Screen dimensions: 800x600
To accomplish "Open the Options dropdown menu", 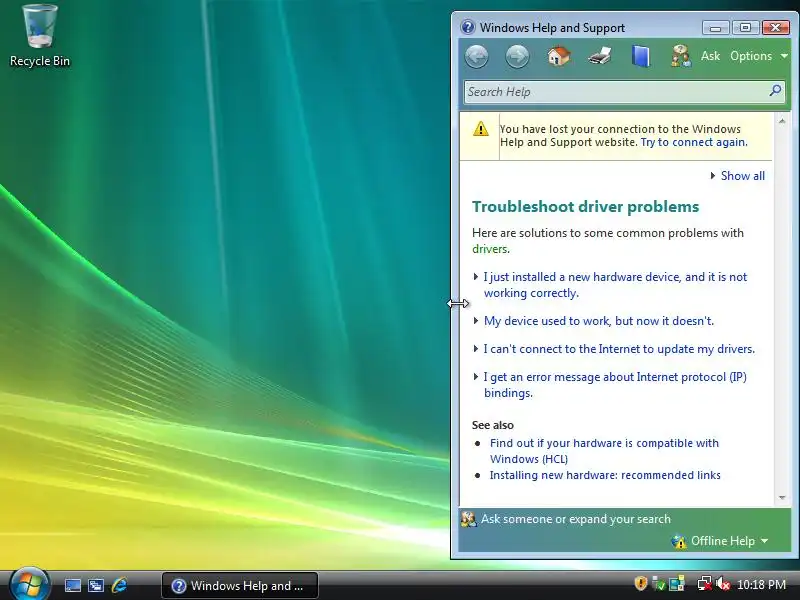I will click(x=759, y=56).
